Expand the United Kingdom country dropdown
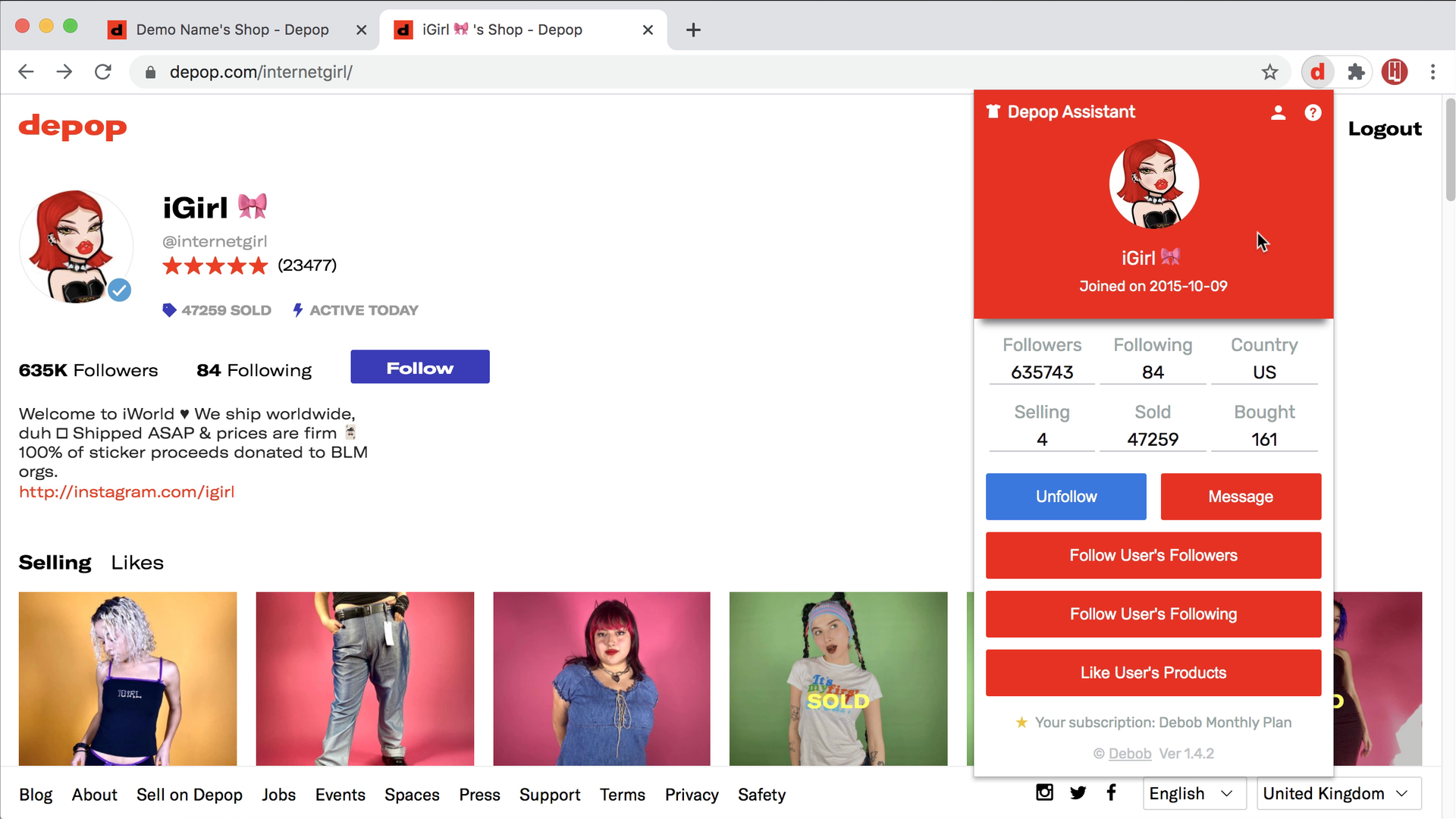Viewport: 1456px width, 819px height. tap(1338, 793)
